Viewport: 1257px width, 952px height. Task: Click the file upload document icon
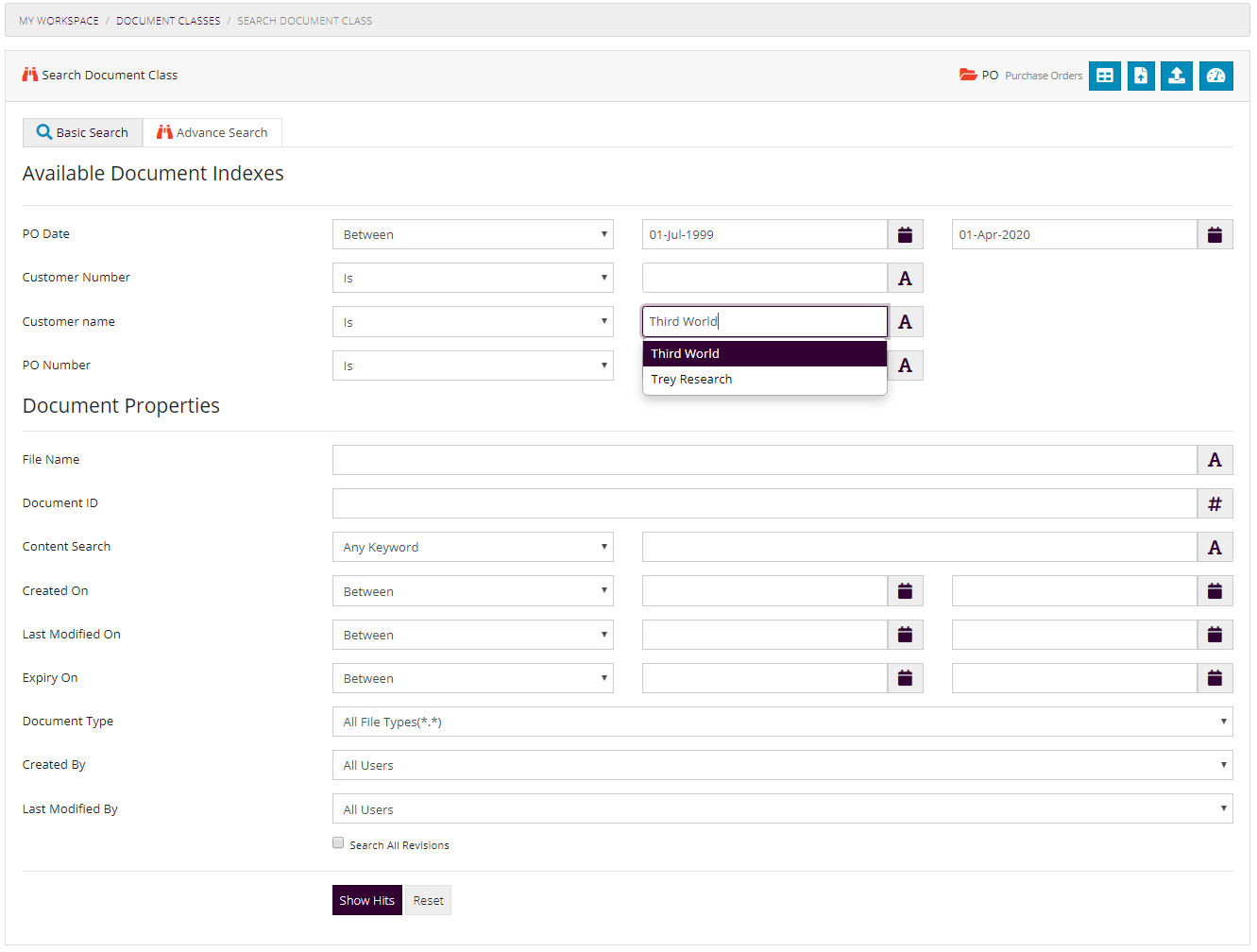(1141, 76)
